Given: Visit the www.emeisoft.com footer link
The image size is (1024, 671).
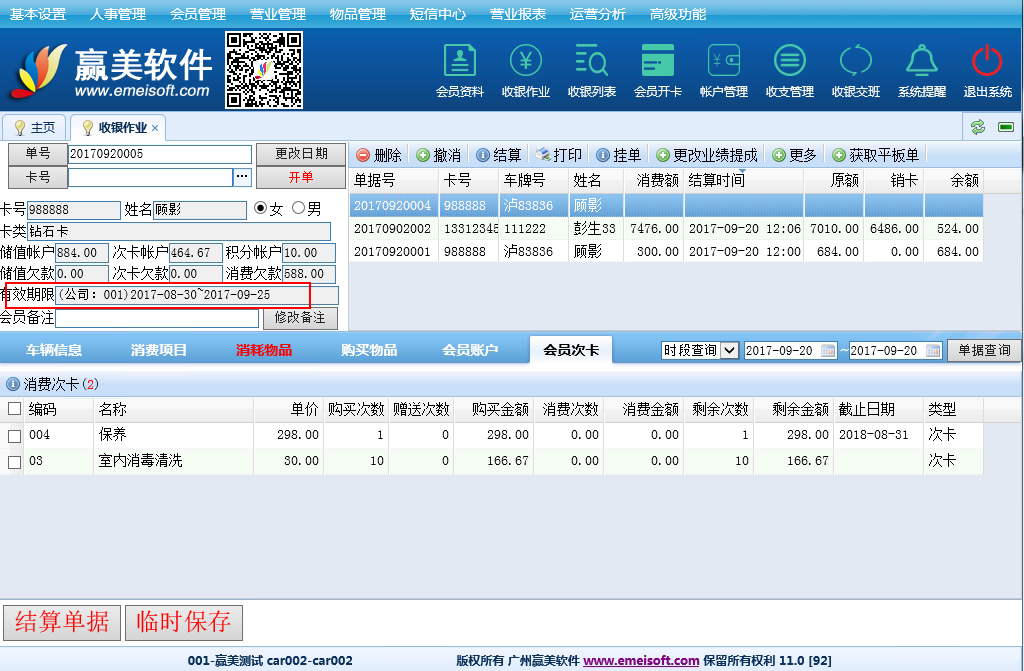Looking at the screenshot, I should pos(641,661).
